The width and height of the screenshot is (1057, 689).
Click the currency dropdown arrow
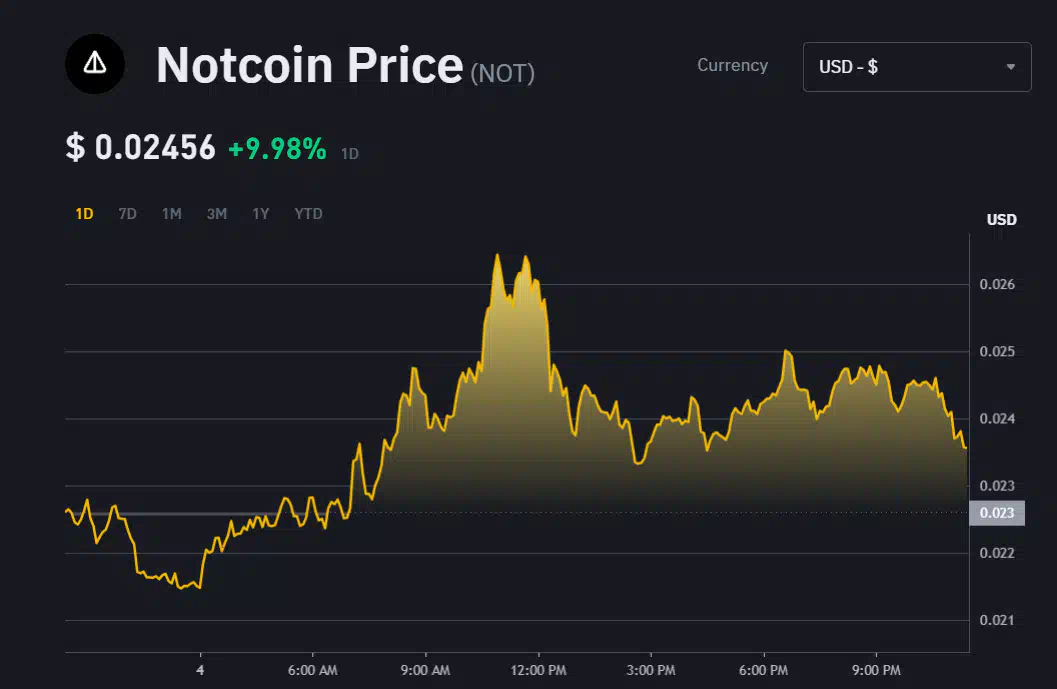[1010, 67]
